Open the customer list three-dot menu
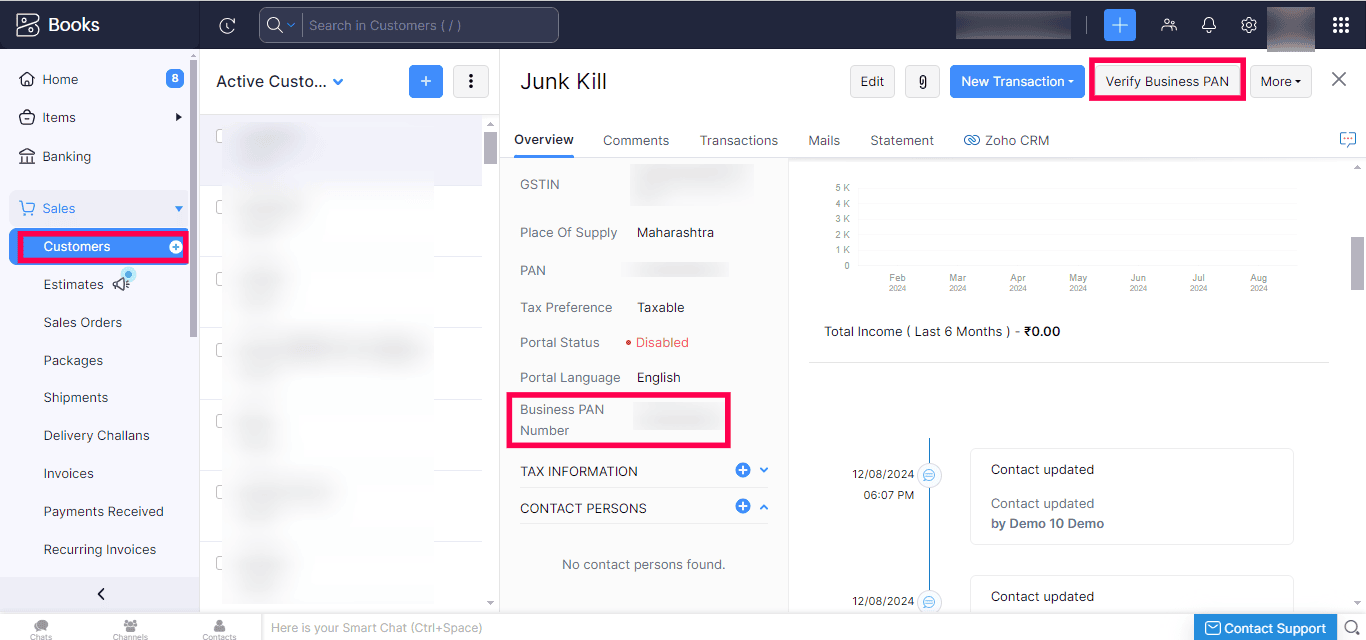This screenshot has width=1366, height=640. (471, 81)
